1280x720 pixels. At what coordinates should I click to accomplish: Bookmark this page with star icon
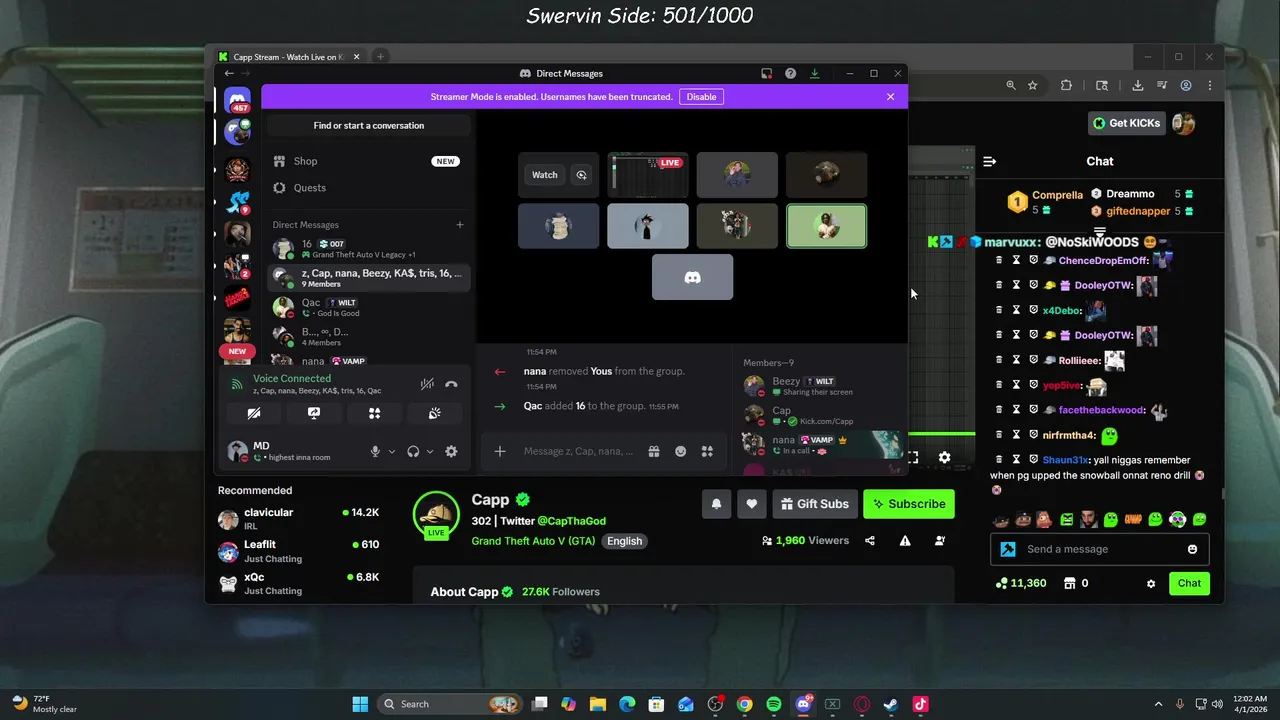(x=1033, y=86)
